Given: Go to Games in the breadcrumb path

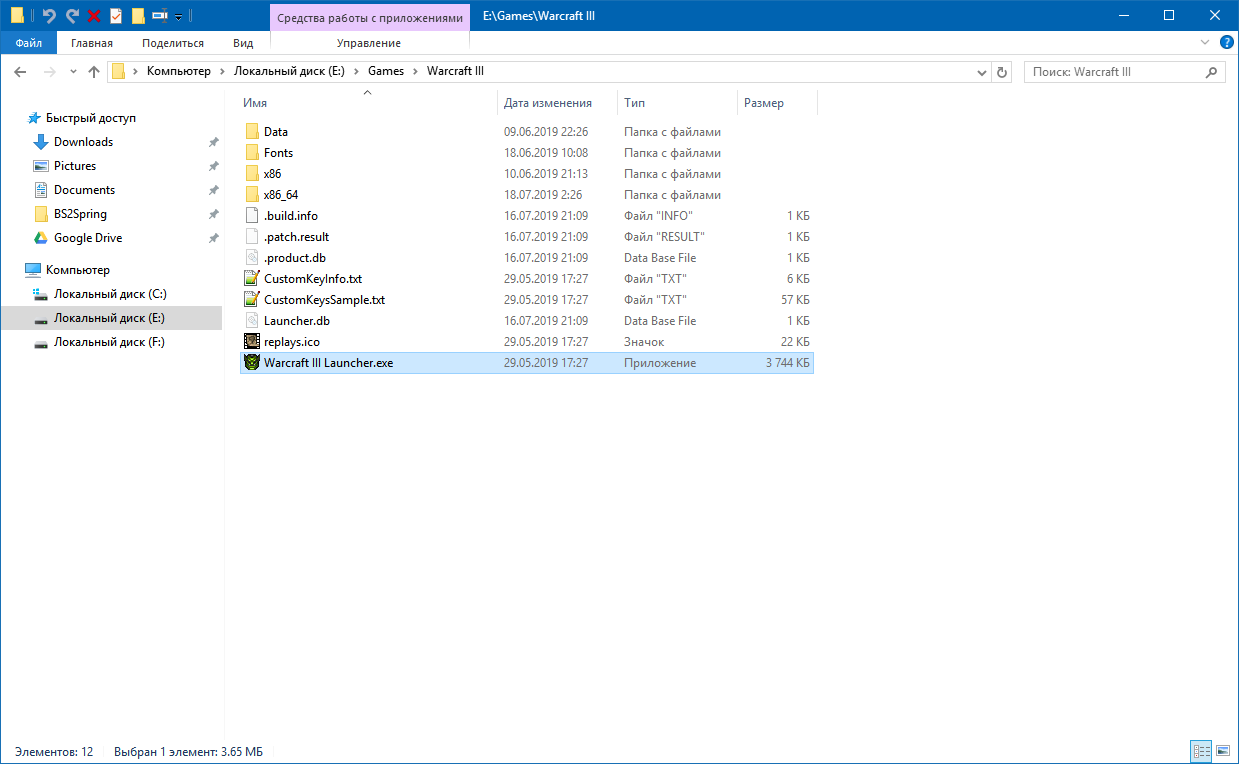Looking at the screenshot, I should pos(386,72).
